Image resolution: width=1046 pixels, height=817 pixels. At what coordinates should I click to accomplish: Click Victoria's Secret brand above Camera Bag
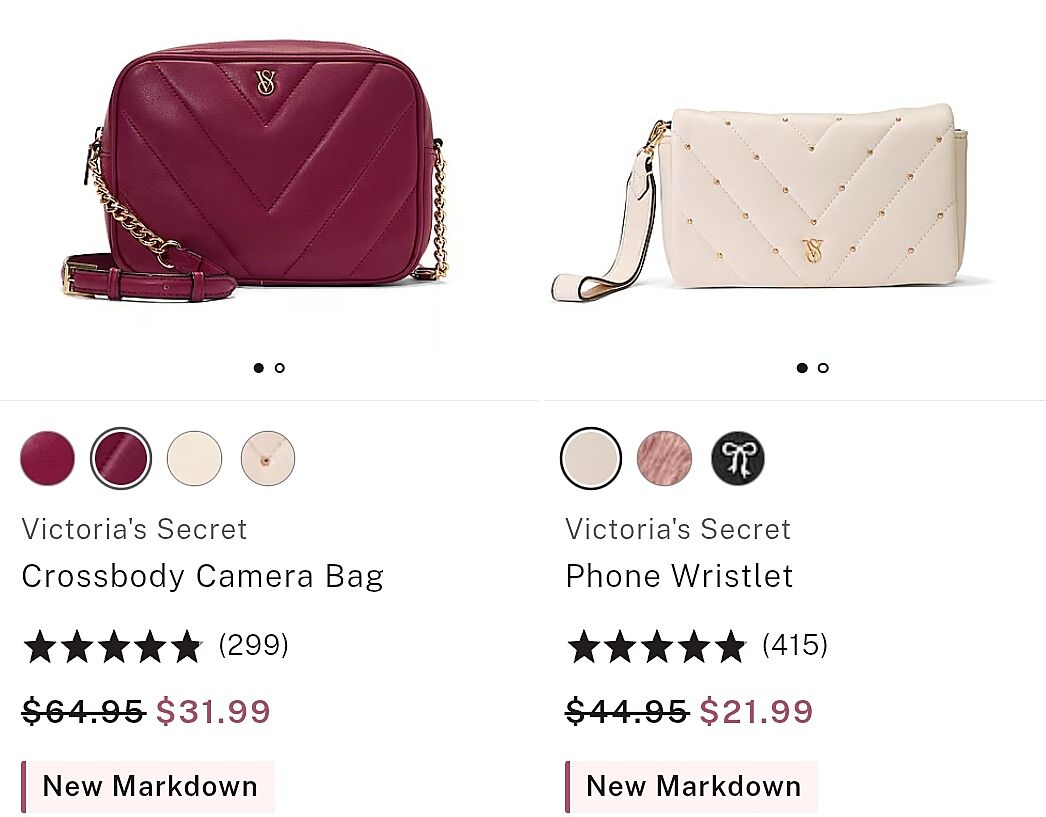click(134, 529)
